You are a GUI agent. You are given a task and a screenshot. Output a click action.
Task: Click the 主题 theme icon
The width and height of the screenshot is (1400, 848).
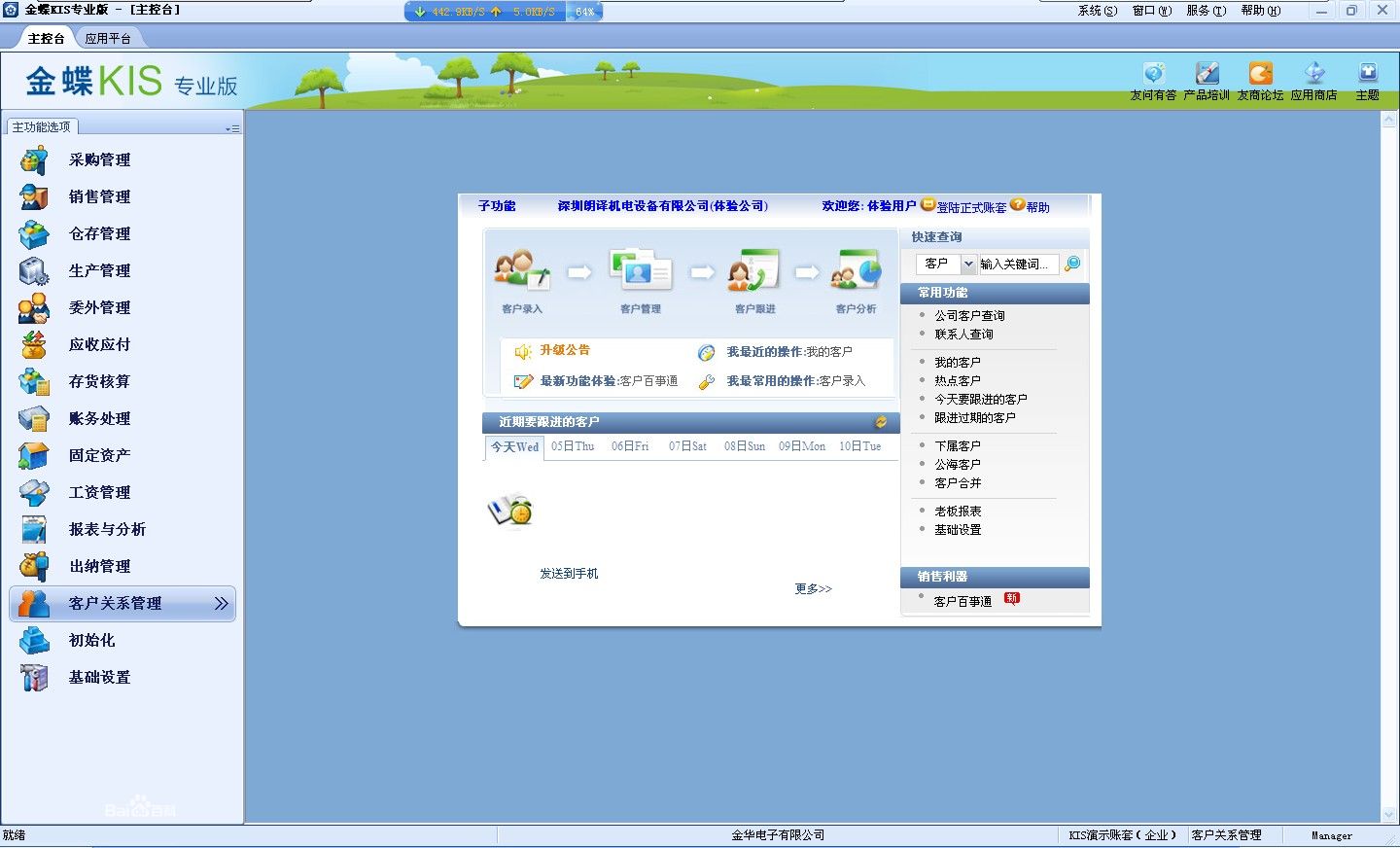(1368, 73)
